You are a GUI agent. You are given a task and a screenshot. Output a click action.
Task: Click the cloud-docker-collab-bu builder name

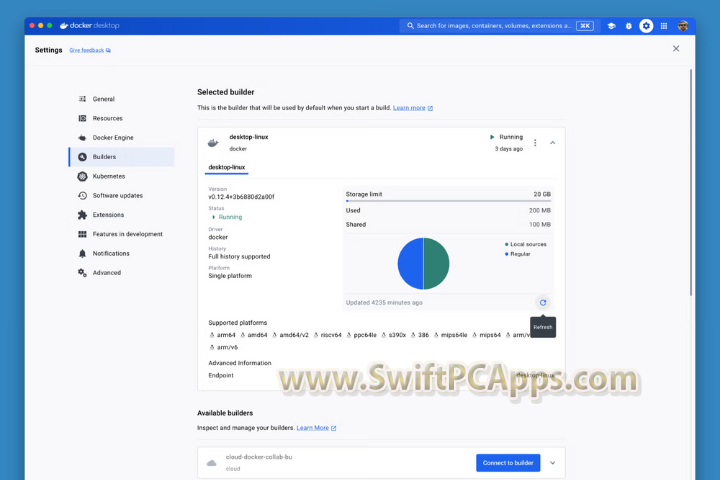pyautogui.click(x=259, y=457)
